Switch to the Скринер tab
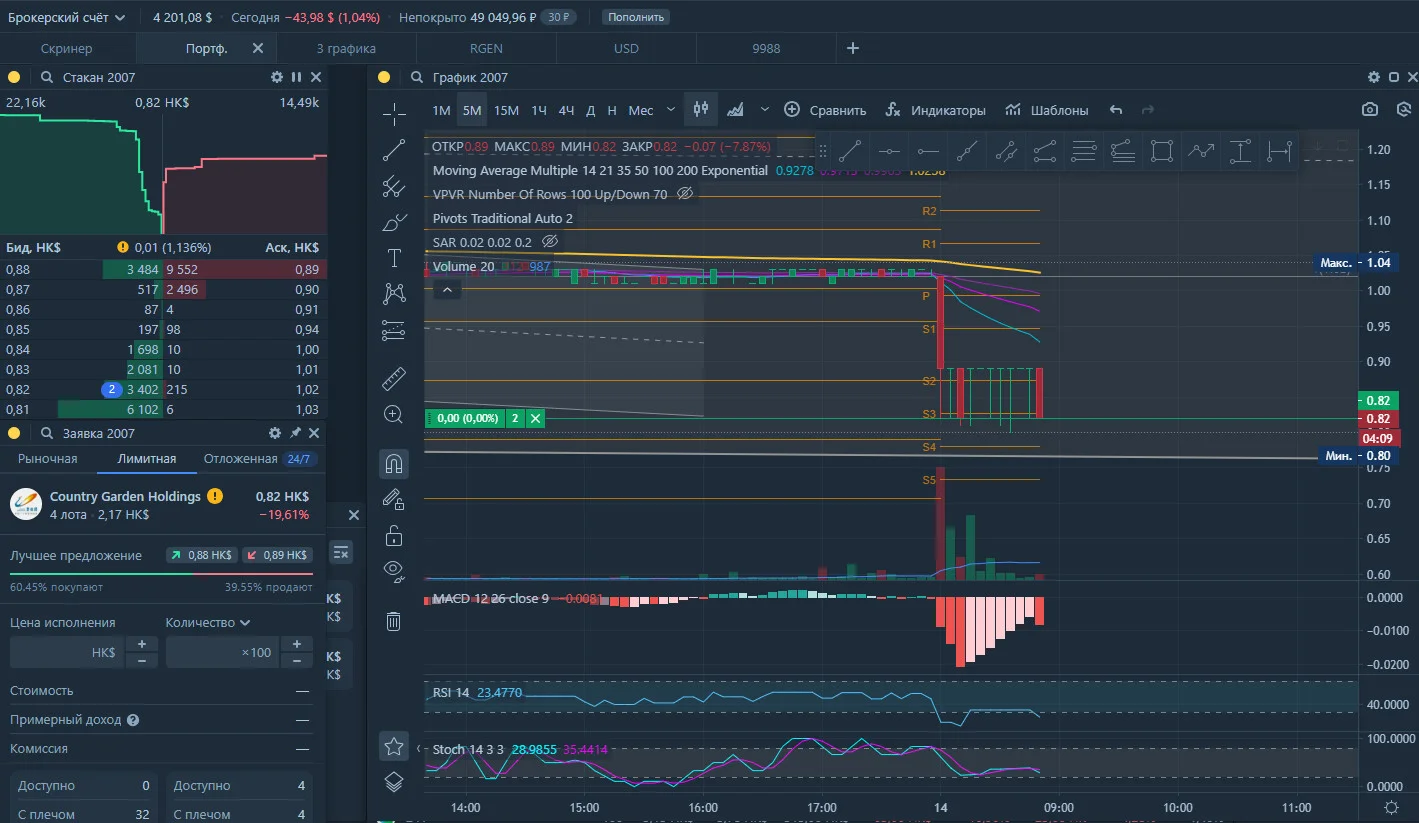The height and width of the screenshot is (823, 1419). pos(67,48)
